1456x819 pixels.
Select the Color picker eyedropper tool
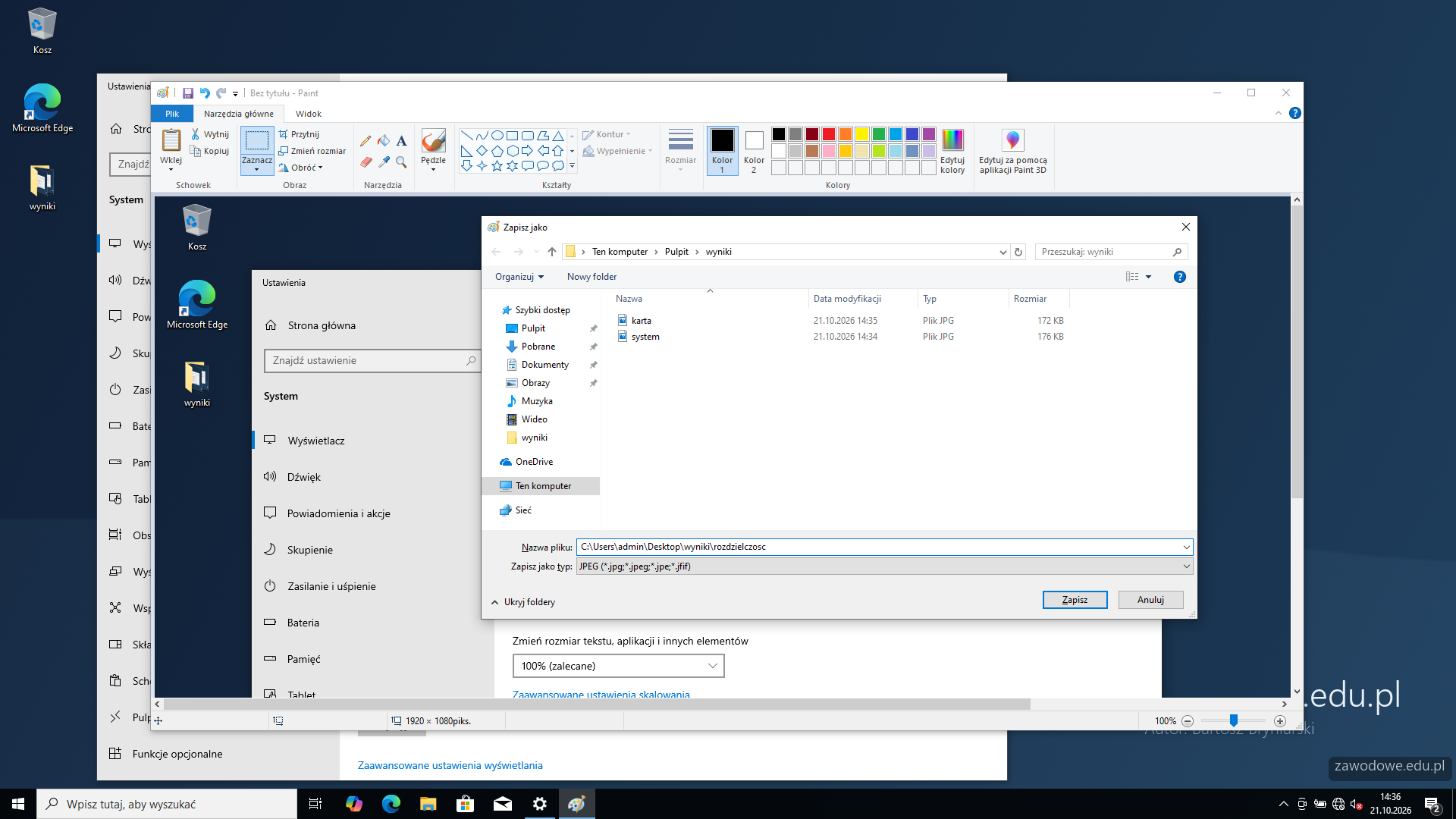coord(384,162)
